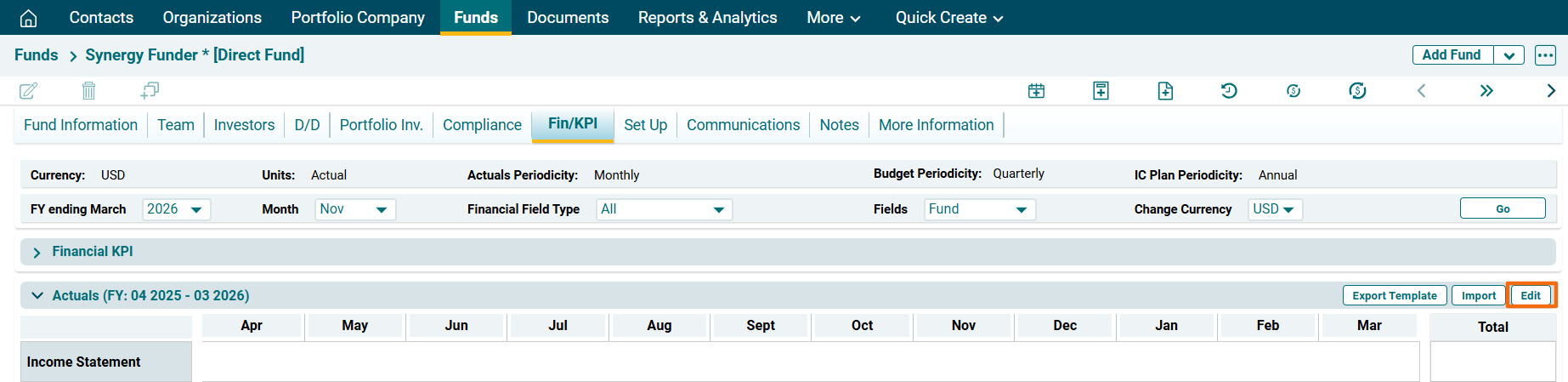Image resolution: width=1568 pixels, height=382 pixels.
Task: Click the double-chevron skip forward icon
Action: point(1486,90)
